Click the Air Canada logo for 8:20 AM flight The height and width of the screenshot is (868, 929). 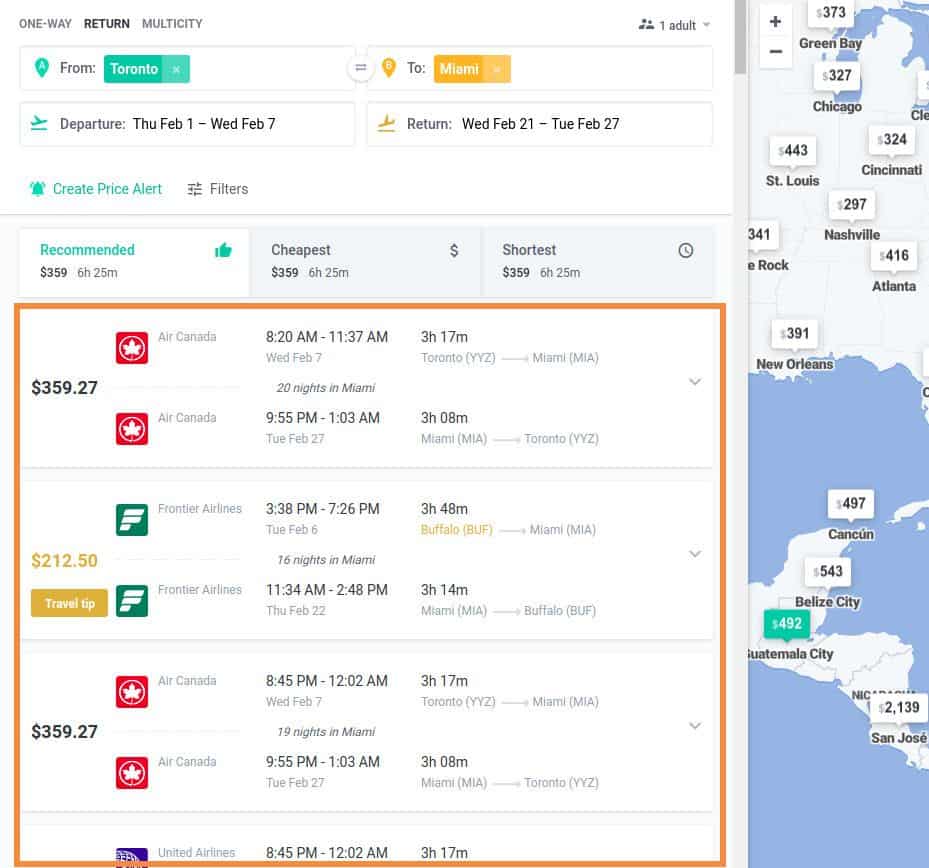[132, 348]
